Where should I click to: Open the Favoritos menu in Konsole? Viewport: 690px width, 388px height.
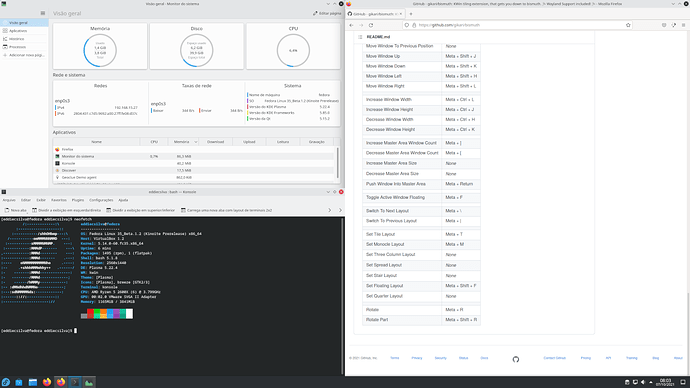(x=59, y=200)
